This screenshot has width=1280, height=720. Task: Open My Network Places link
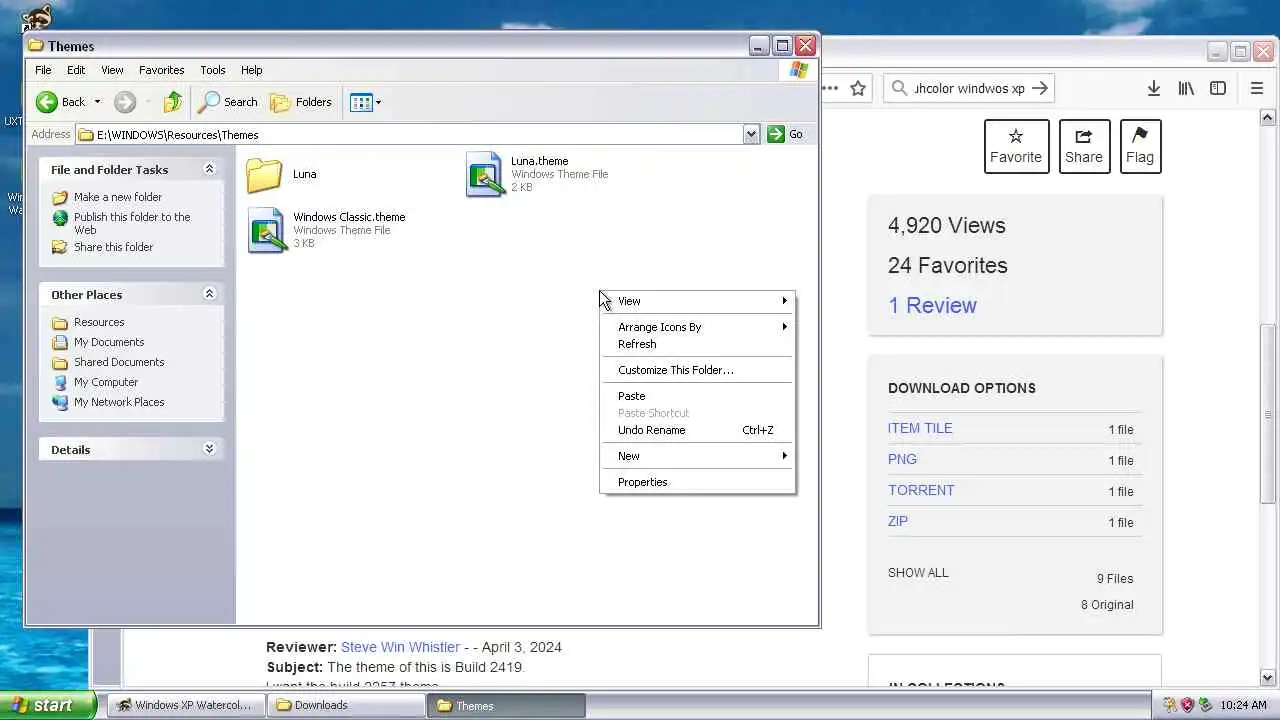pyautogui.click(x=118, y=402)
